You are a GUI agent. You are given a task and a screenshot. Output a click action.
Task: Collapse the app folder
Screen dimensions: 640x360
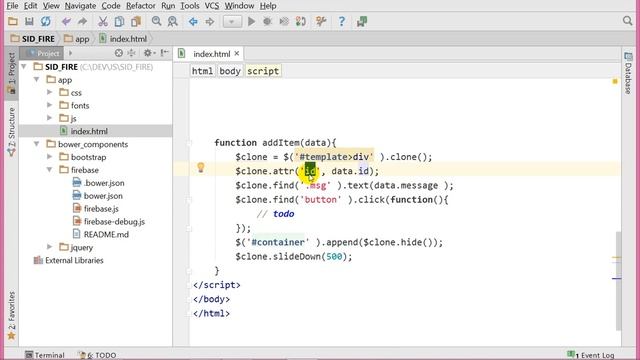tap(37, 80)
